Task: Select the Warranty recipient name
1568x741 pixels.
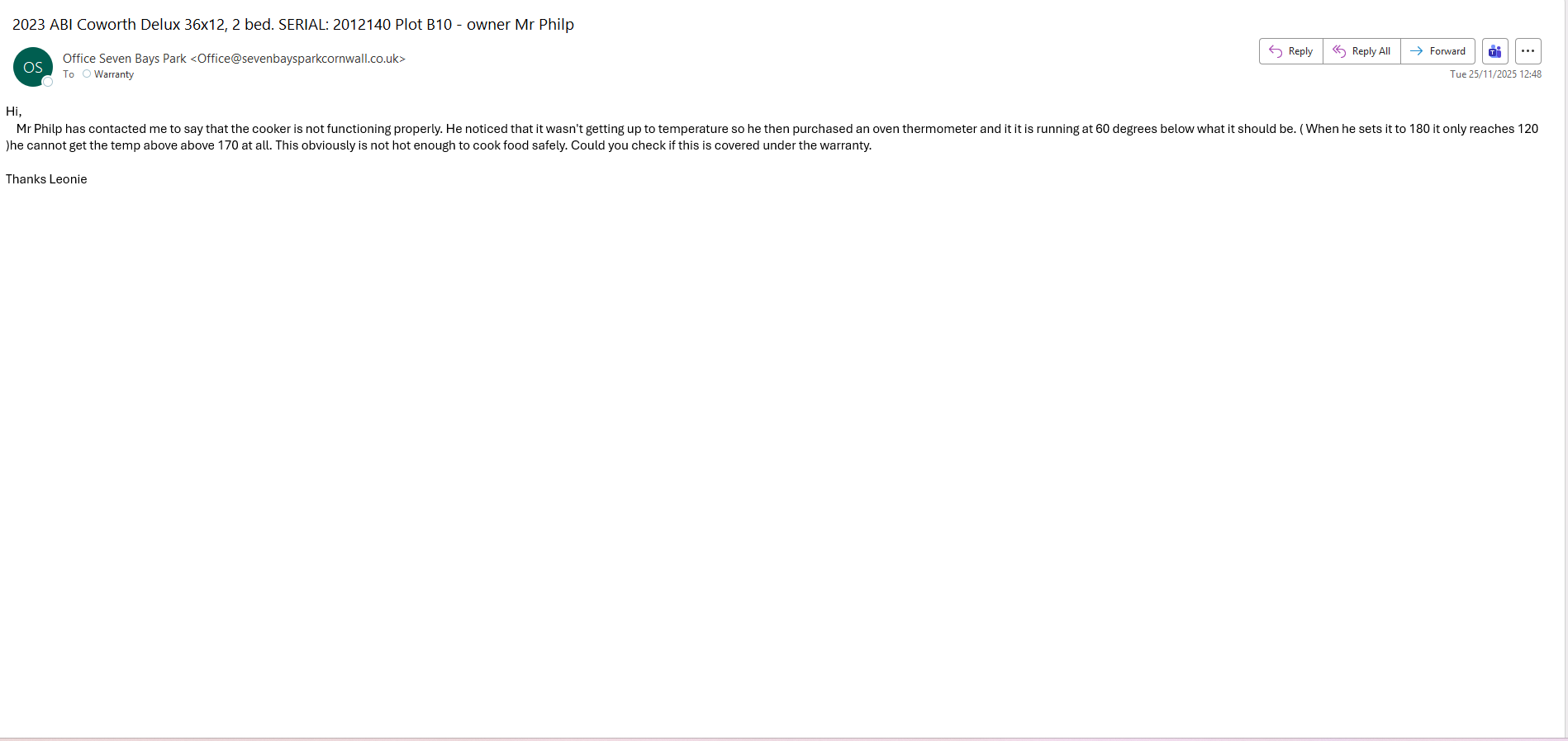Action: pyautogui.click(x=114, y=74)
